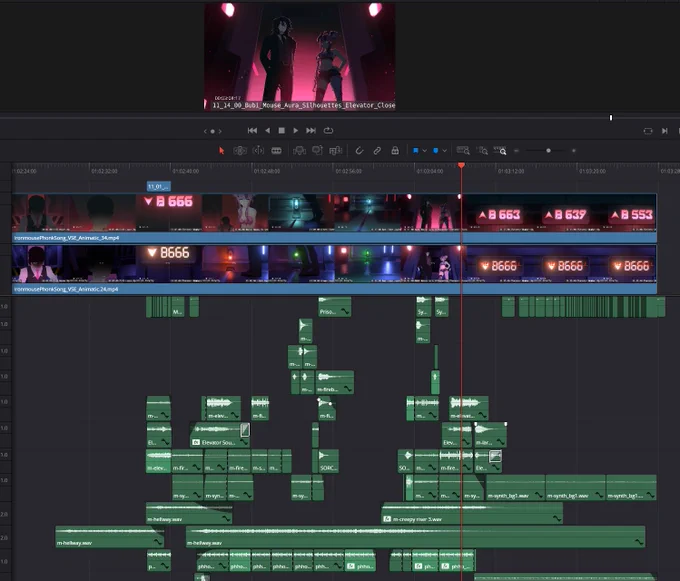Switch to Trim Edit Mode tool
Screen dimensions: 680x581
240,150
